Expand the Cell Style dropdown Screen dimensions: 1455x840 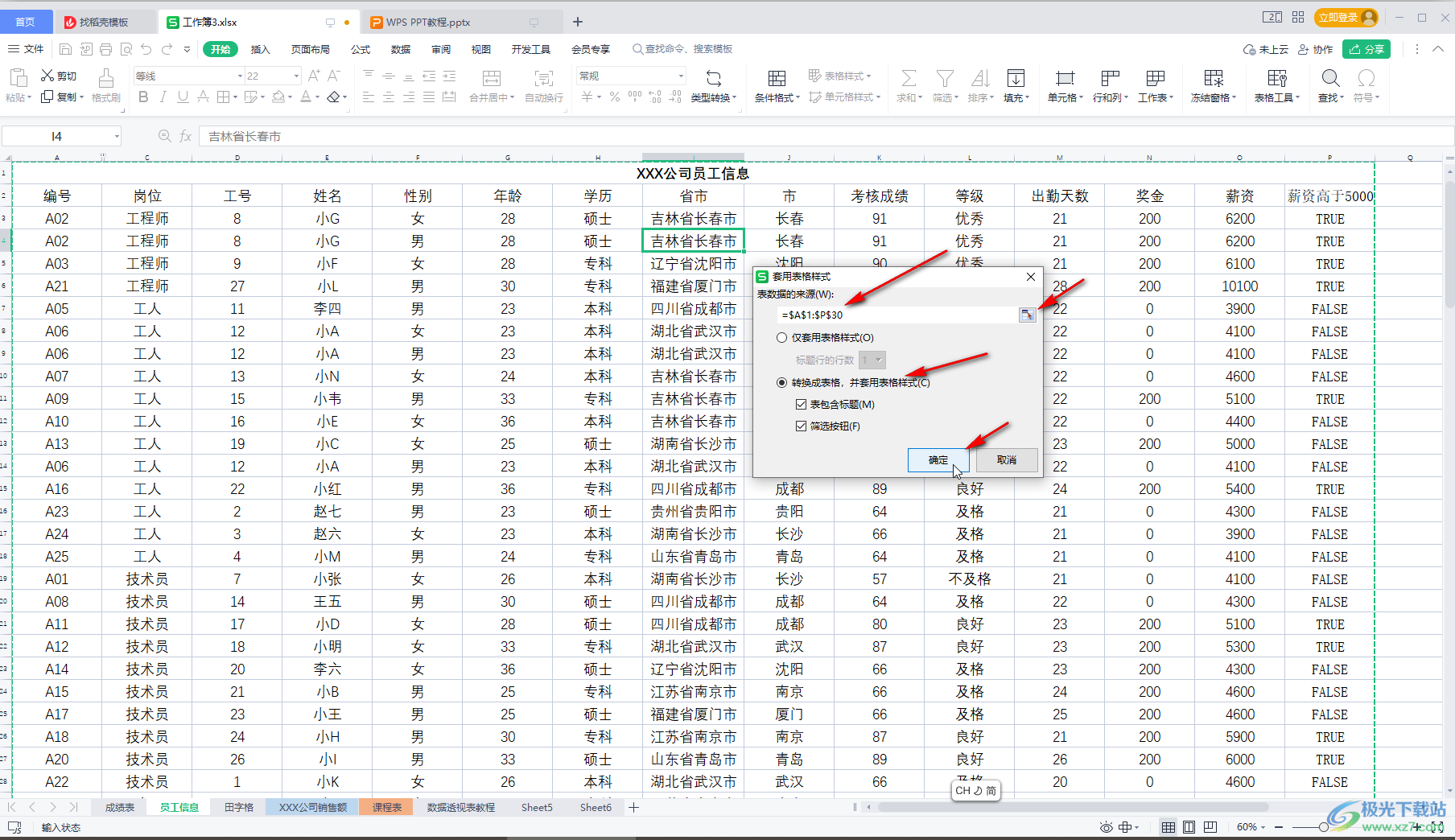pyautogui.click(x=878, y=97)
